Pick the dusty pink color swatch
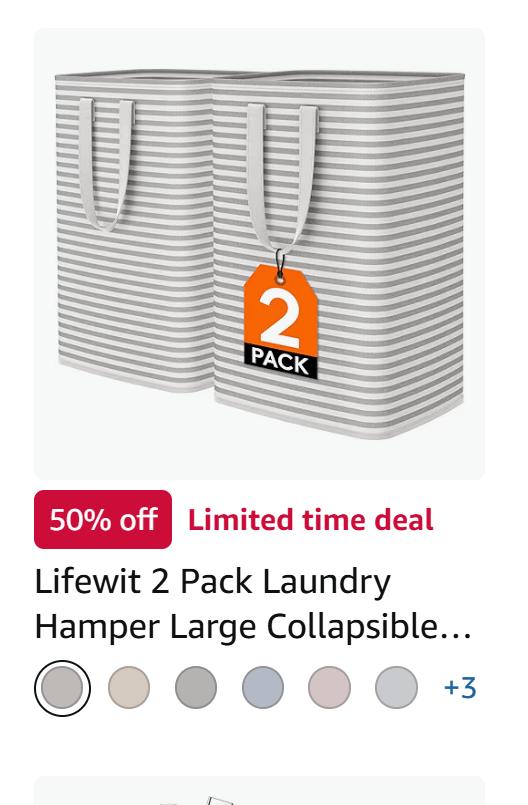The width and height of the screenshot is (528, 805). pyautogui.click(x=329, y=688)
